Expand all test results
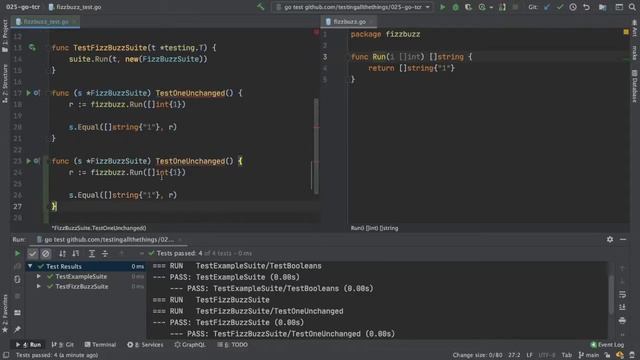The image size is (640, 360). pos(92,253)
